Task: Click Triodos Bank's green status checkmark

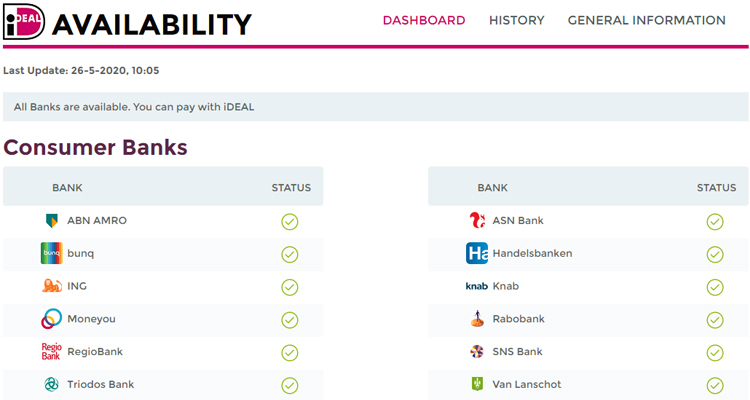Action: (290, 385)
